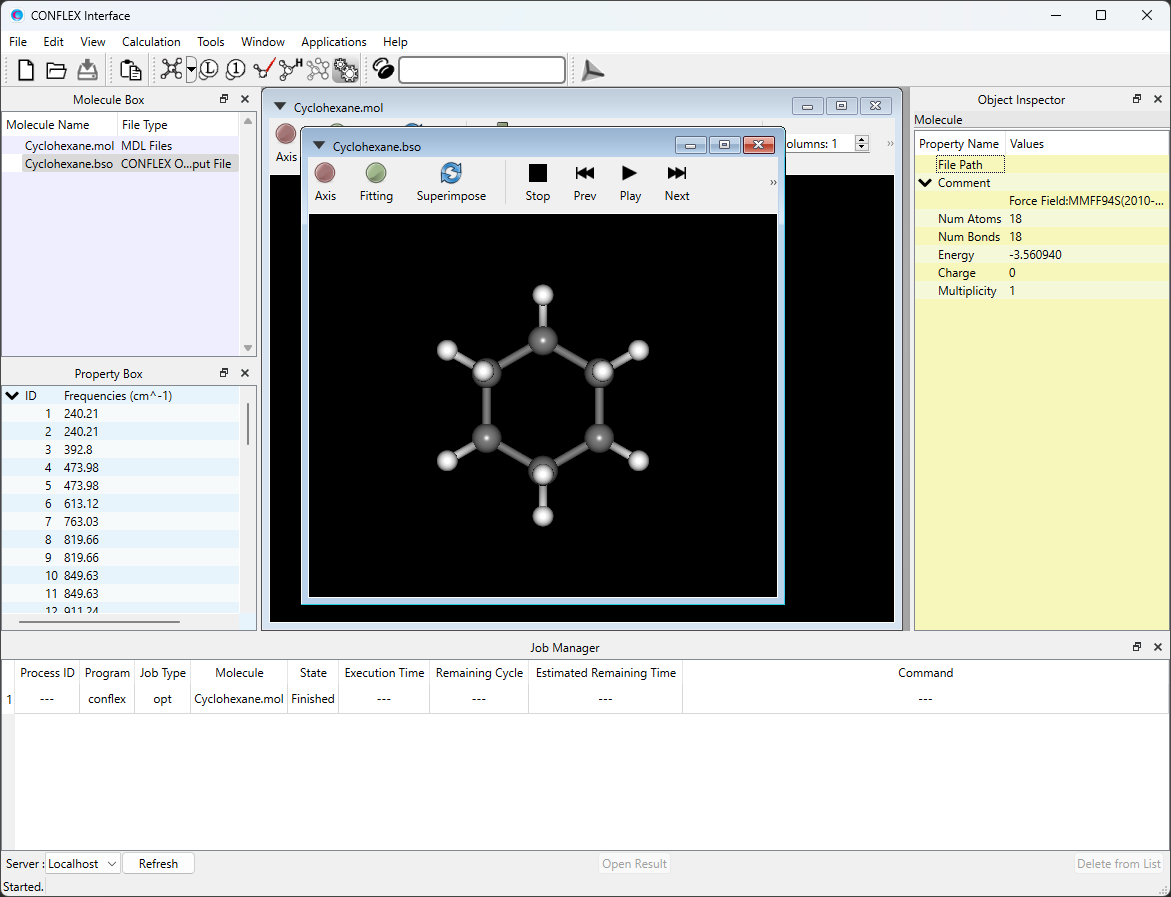Open the Calculation menu

[x=151, y=42]
